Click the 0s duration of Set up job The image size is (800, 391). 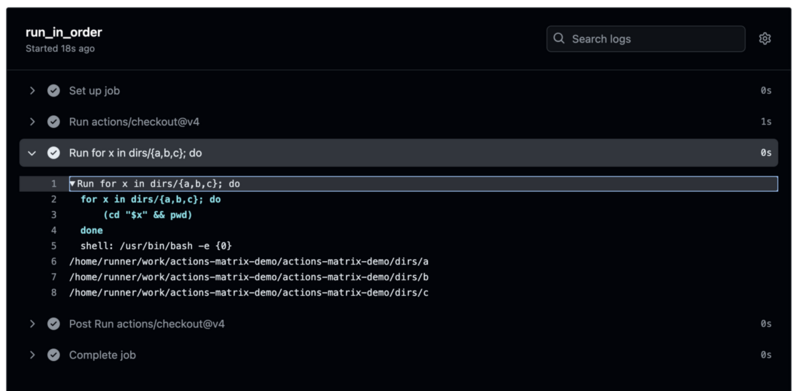pos(766,91)
